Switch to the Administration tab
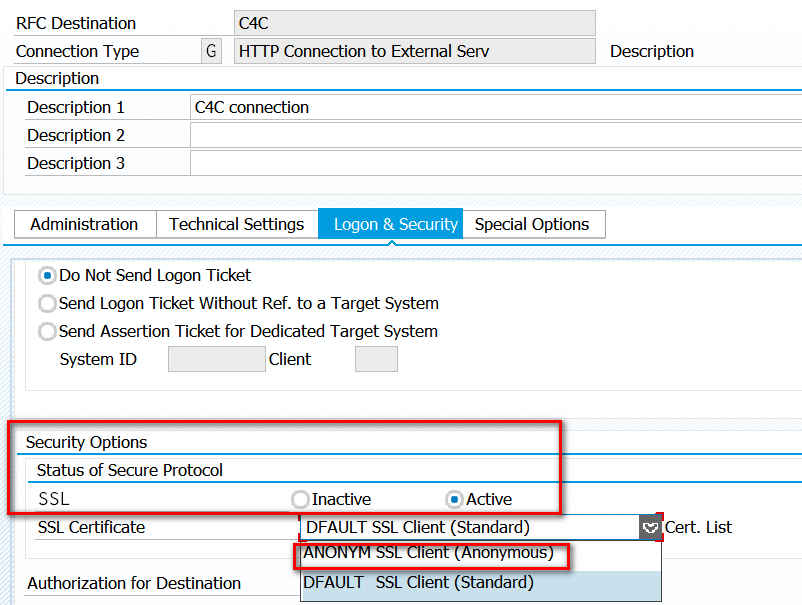This screenshot has width=802, height=605. click(84, 224)
